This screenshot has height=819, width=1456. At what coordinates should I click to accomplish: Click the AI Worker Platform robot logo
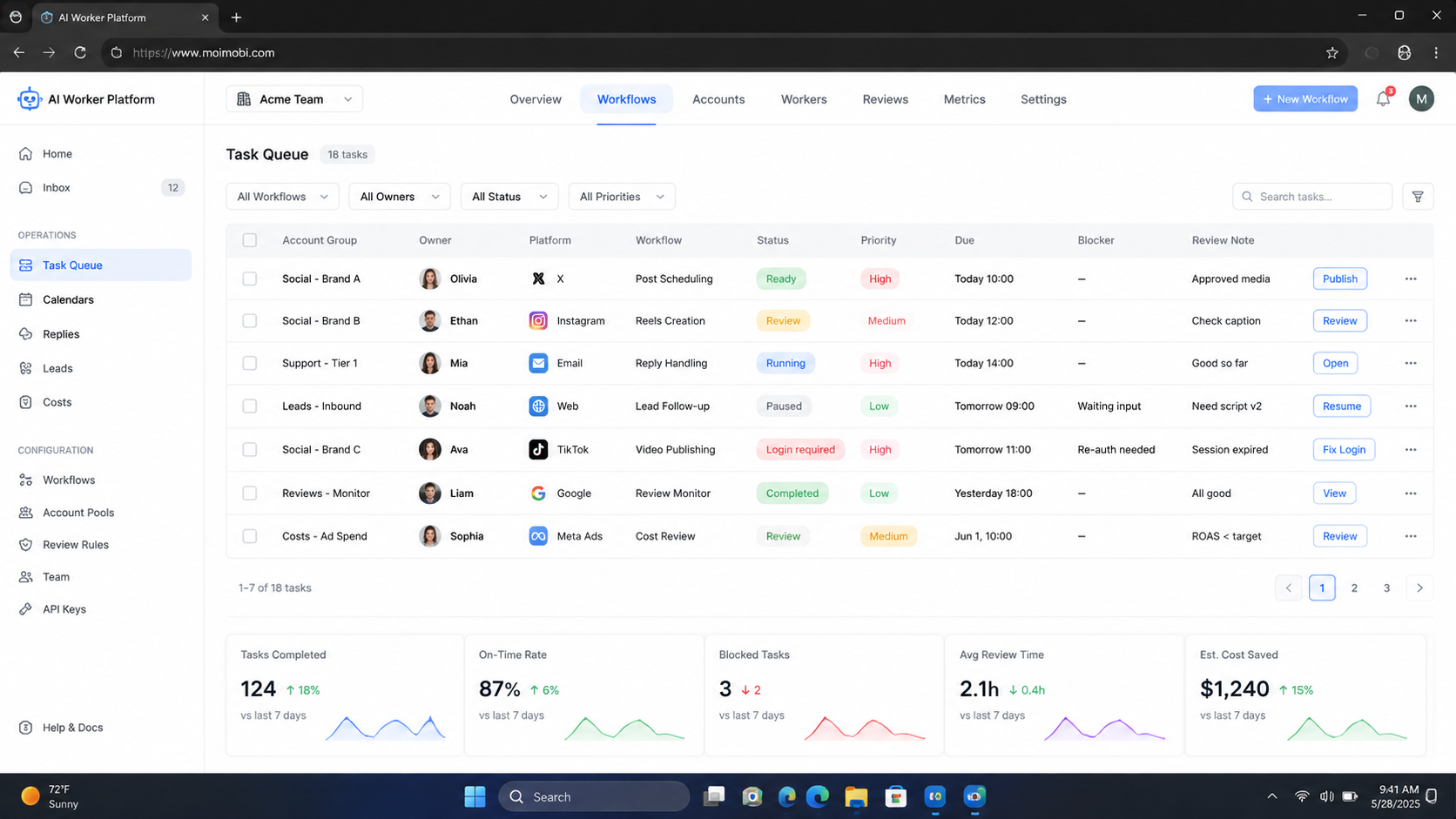tap(30, 99)
